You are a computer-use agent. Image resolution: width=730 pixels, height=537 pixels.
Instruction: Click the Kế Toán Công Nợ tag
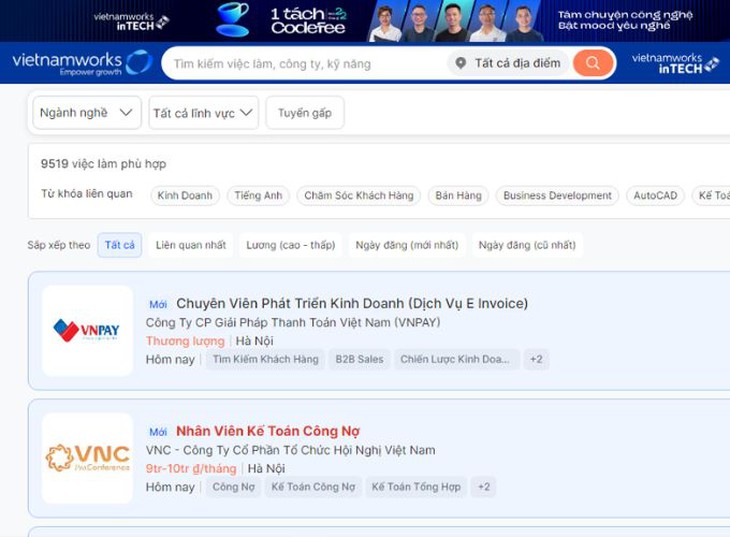[x=313, y=487]
